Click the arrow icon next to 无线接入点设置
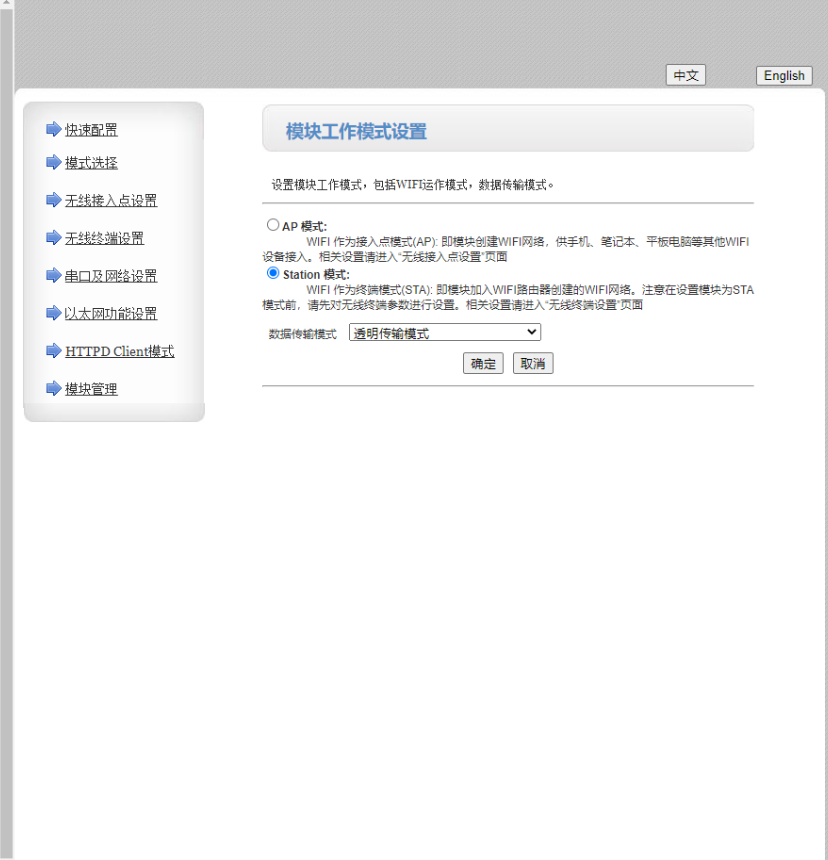 tap(54, 200)
